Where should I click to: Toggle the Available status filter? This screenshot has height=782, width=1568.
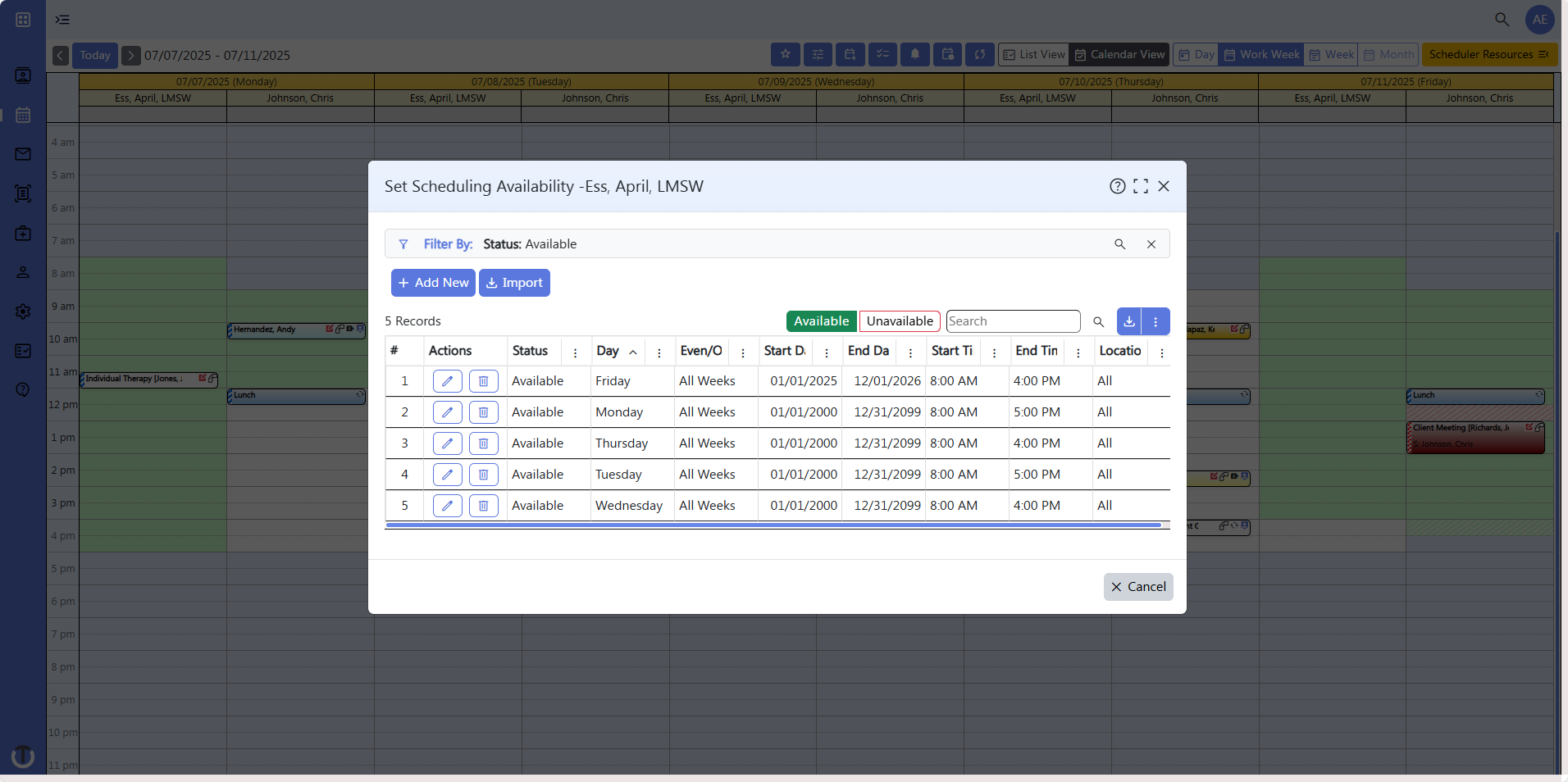point(821,321)
